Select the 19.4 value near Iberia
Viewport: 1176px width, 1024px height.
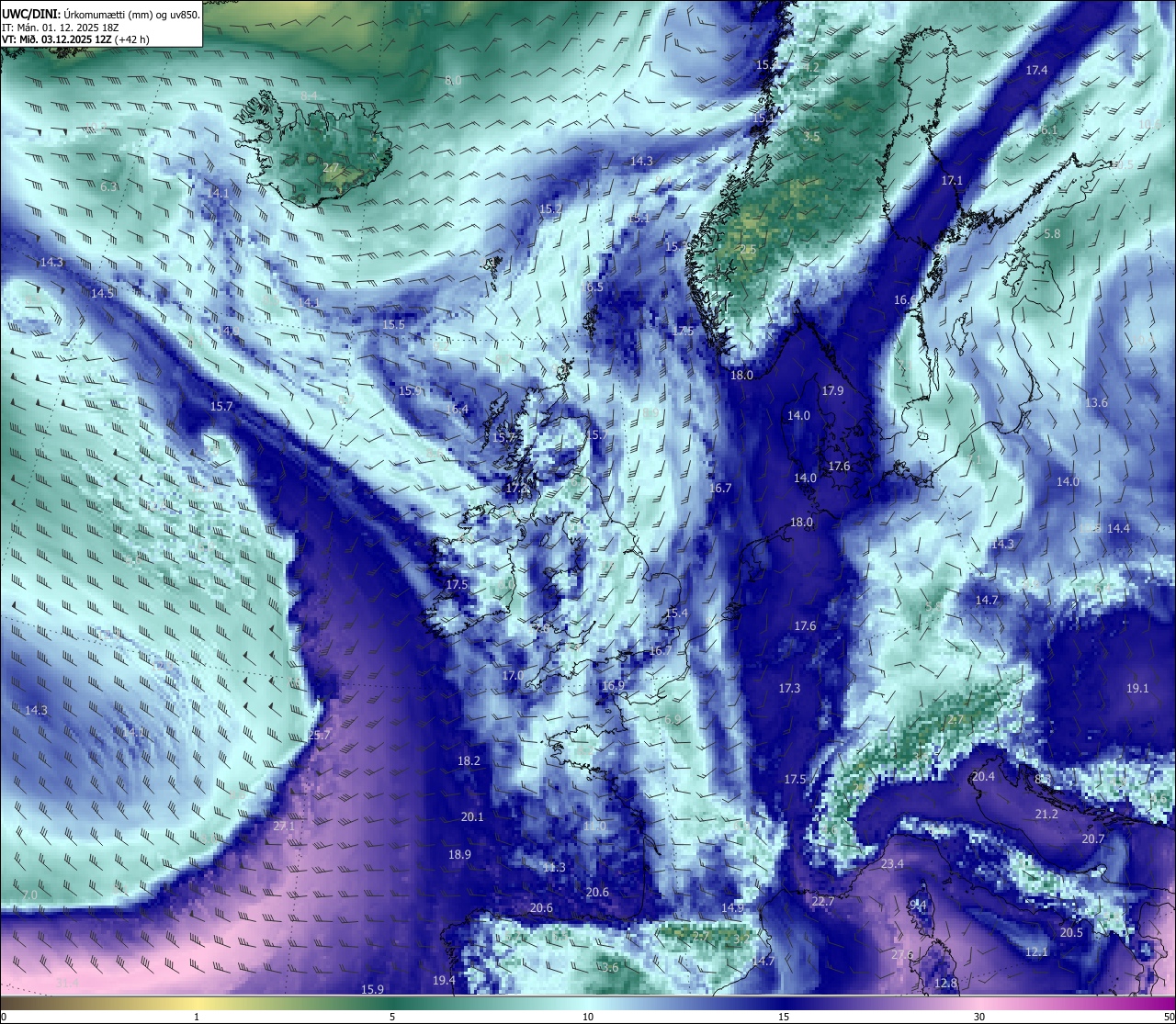pos(444,980)
